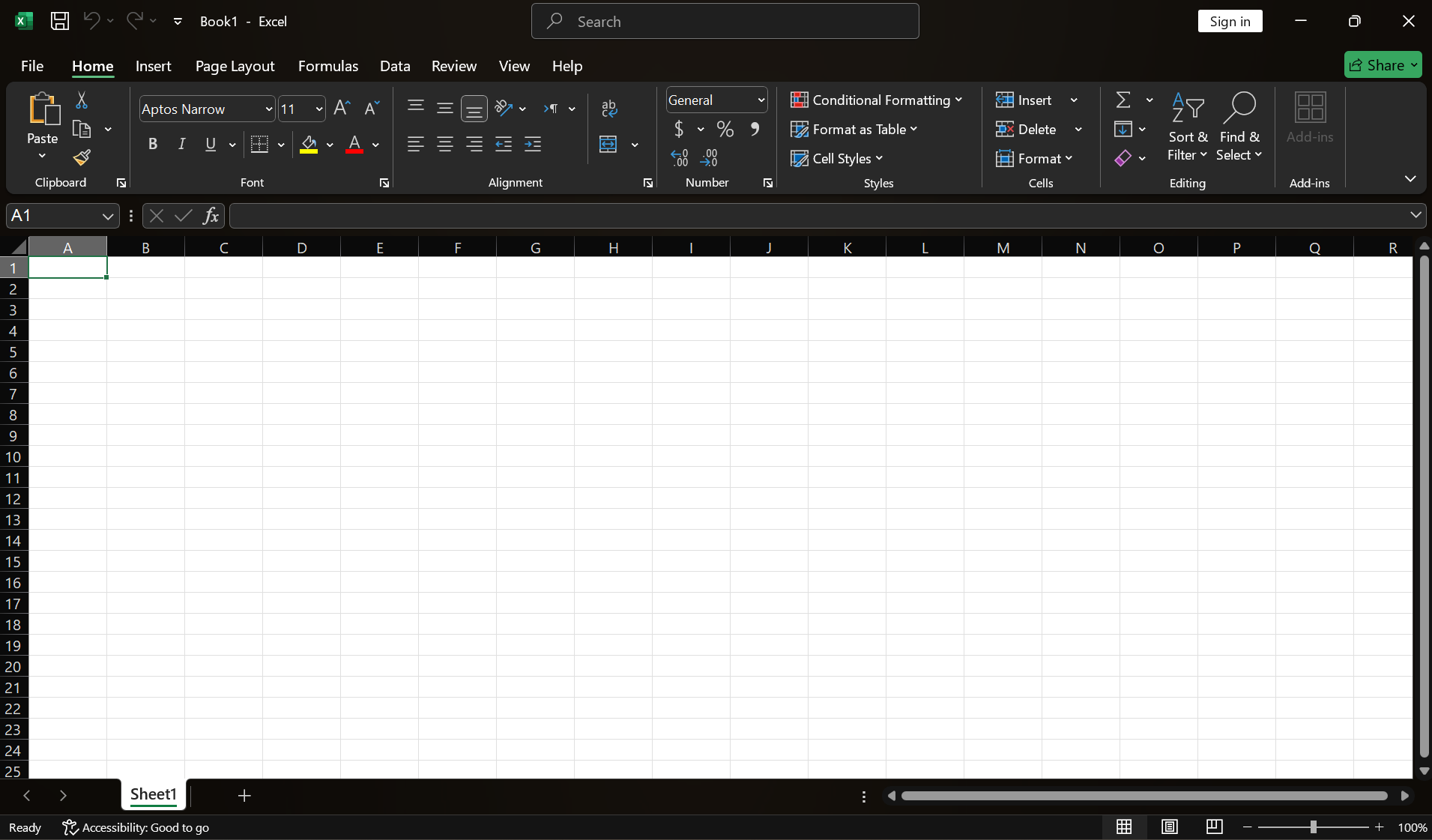This screenshot has height=840, width=1432.
Task: Select column D header
Action: click(301, 247)
